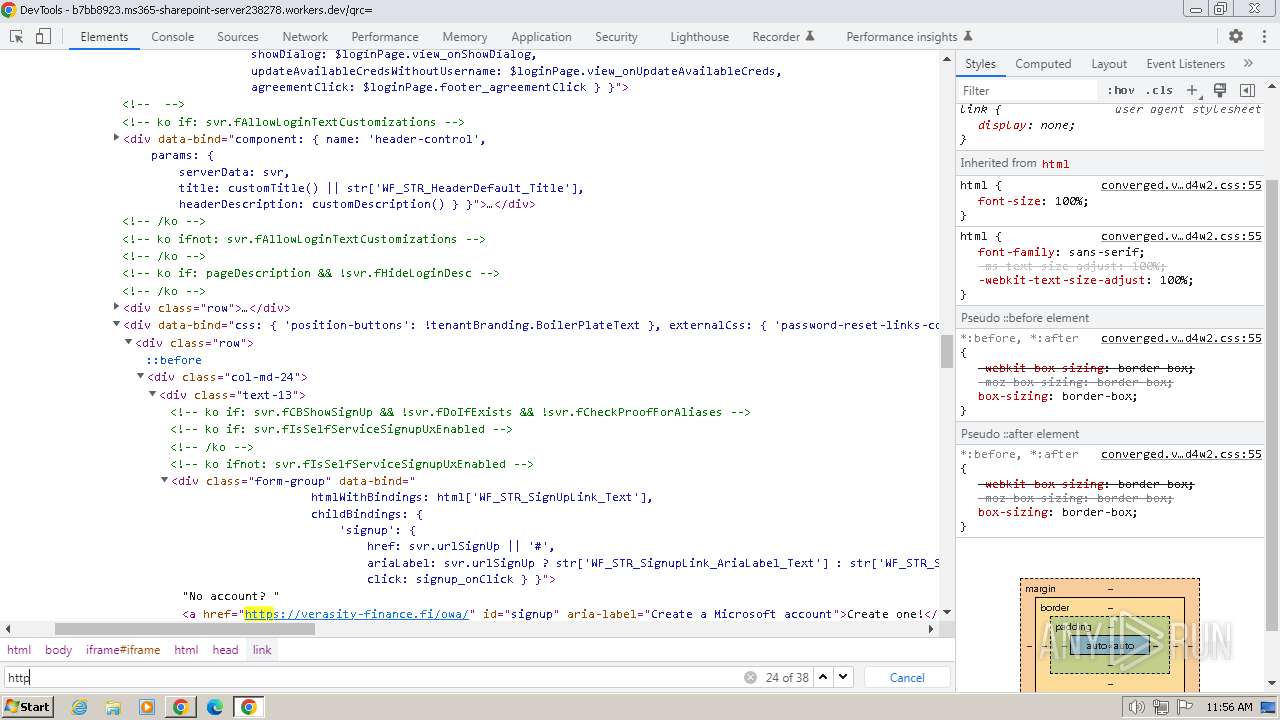Click the box model margin region

point(1109,588)
